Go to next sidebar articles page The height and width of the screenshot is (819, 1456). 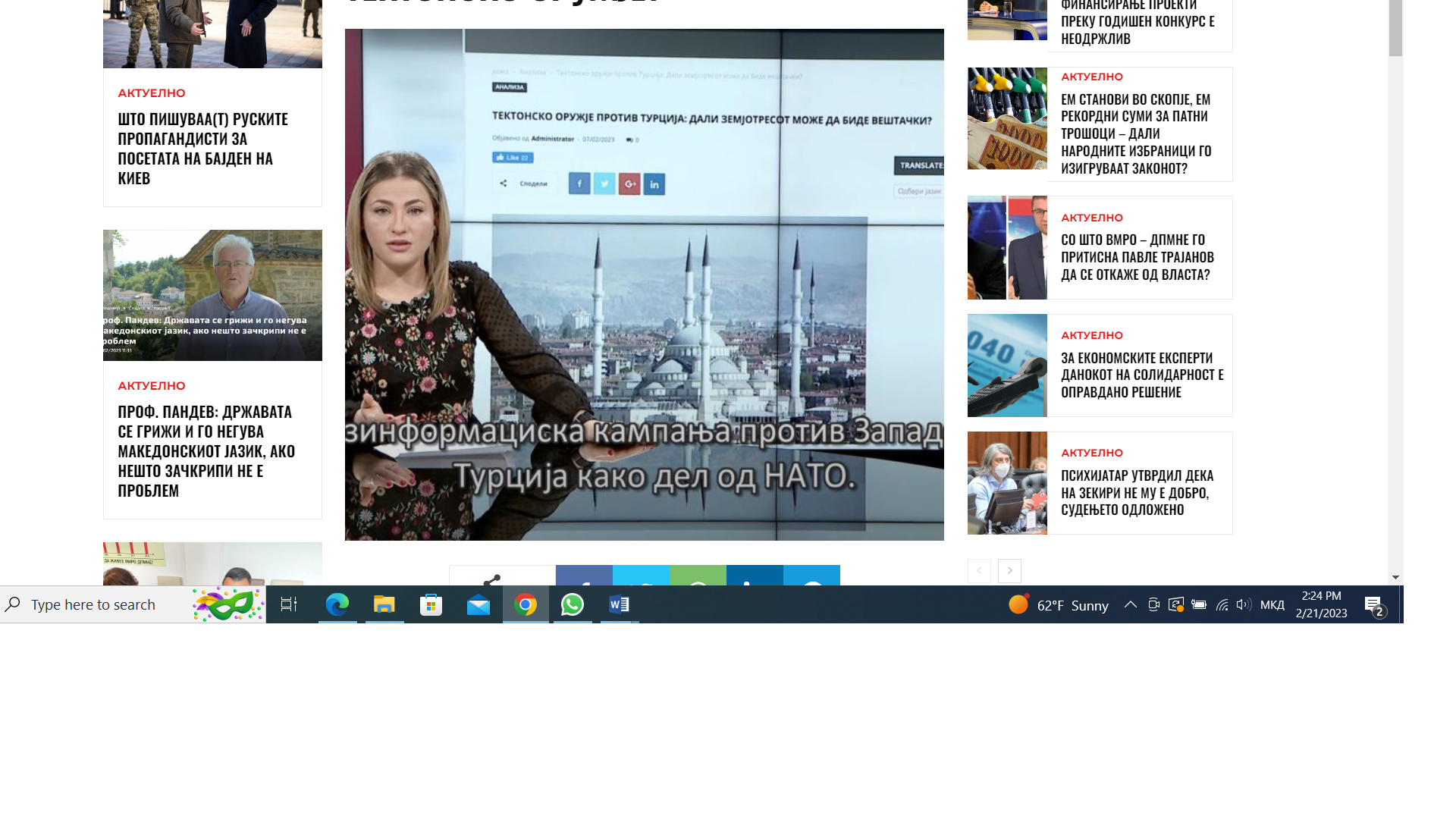[x=1009, y=570]
